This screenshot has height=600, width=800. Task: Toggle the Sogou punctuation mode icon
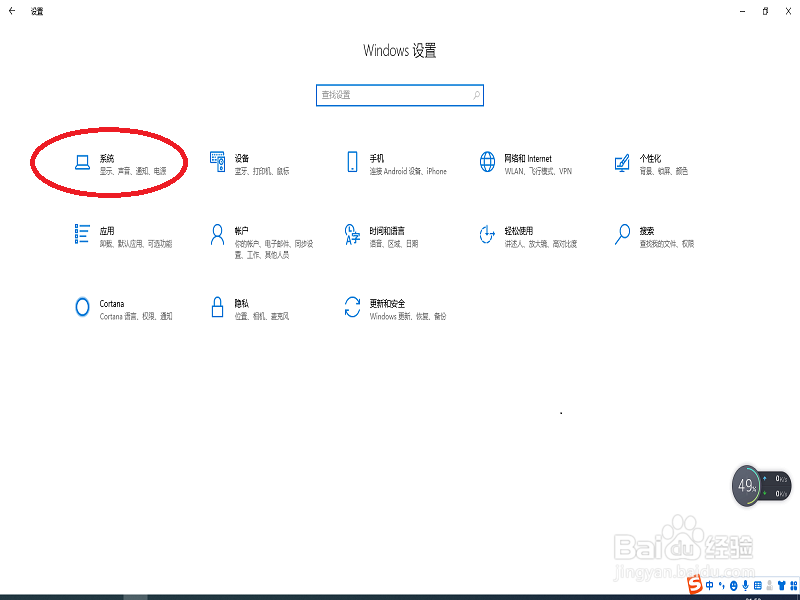click(721, 585)
